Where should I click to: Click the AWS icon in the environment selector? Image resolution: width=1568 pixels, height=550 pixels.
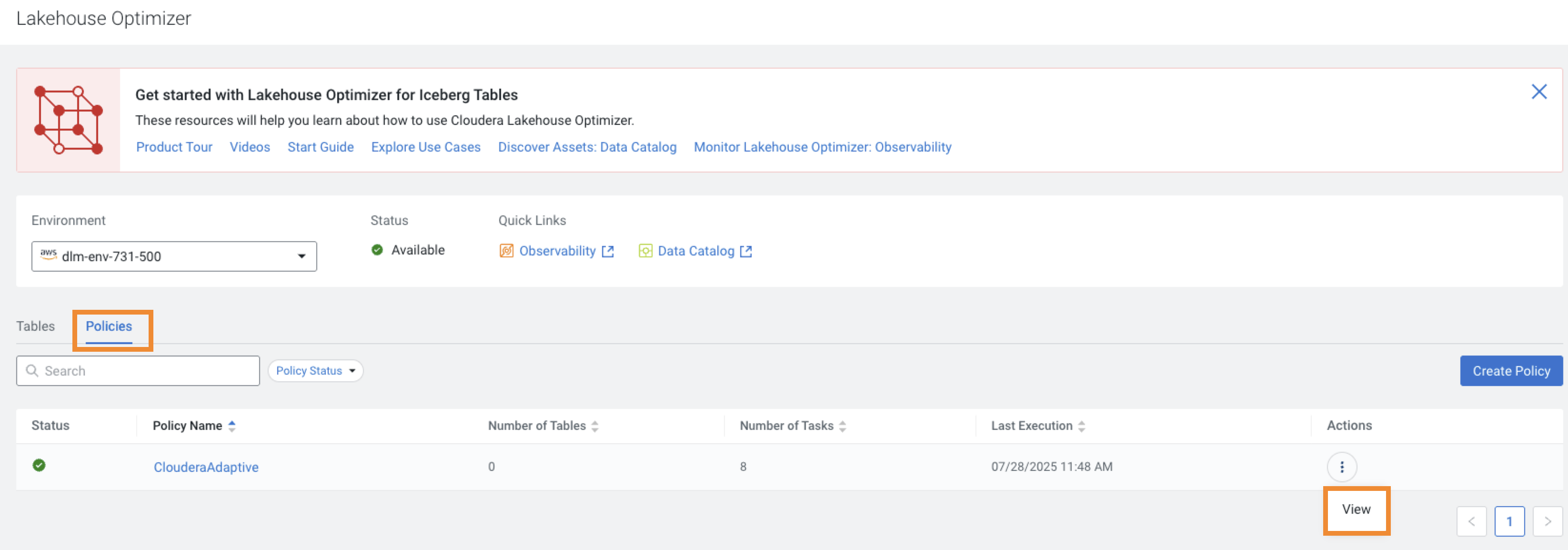pos(48,256)
